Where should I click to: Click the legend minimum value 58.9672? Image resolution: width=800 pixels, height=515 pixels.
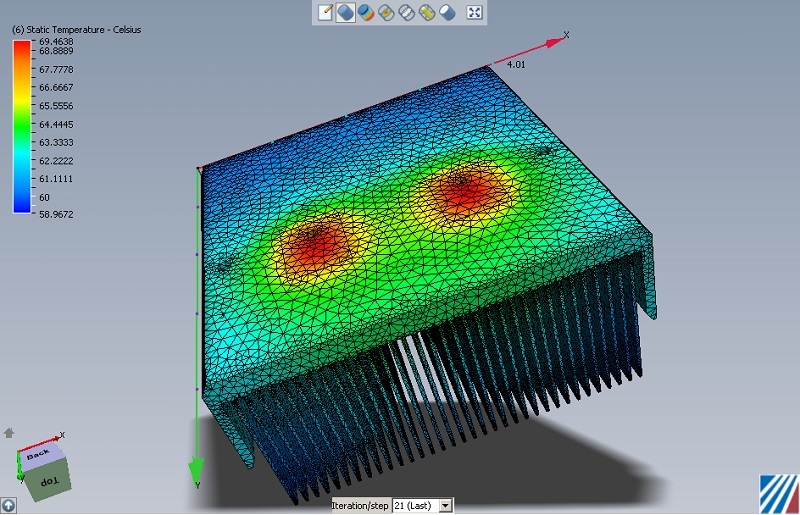(56, 214)
